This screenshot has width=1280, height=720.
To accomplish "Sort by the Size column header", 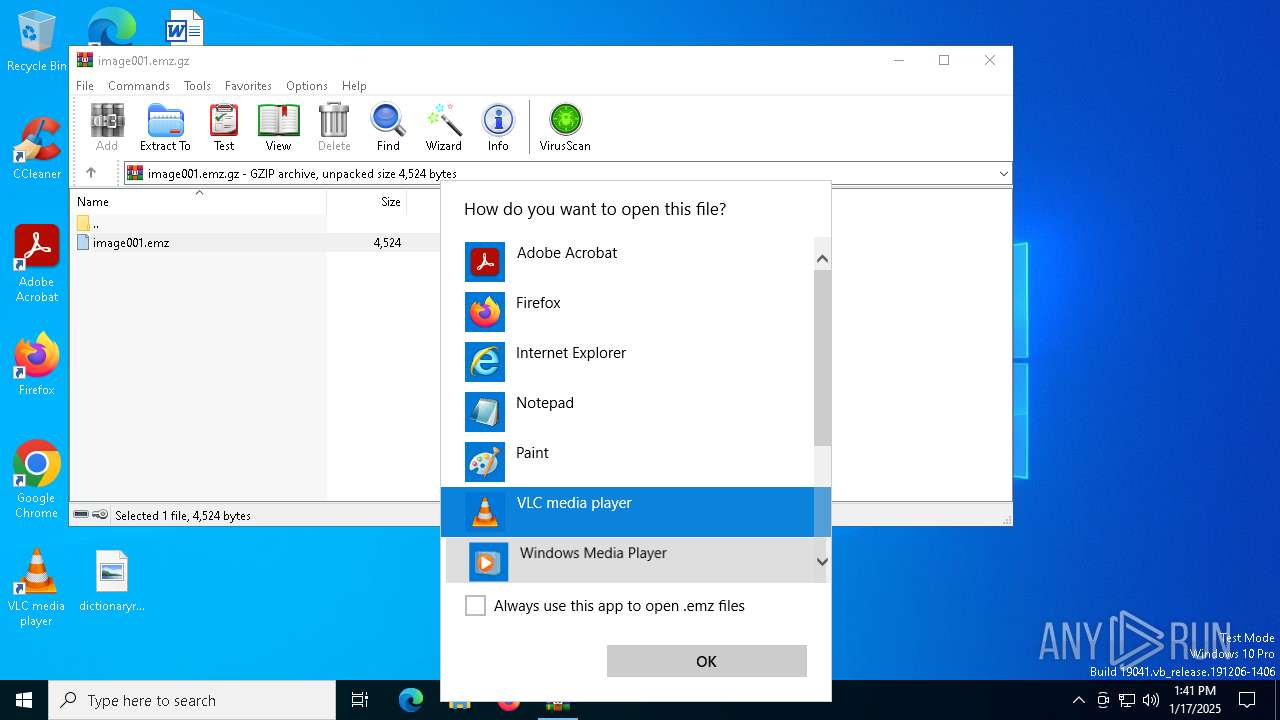I will click(367, 202).
